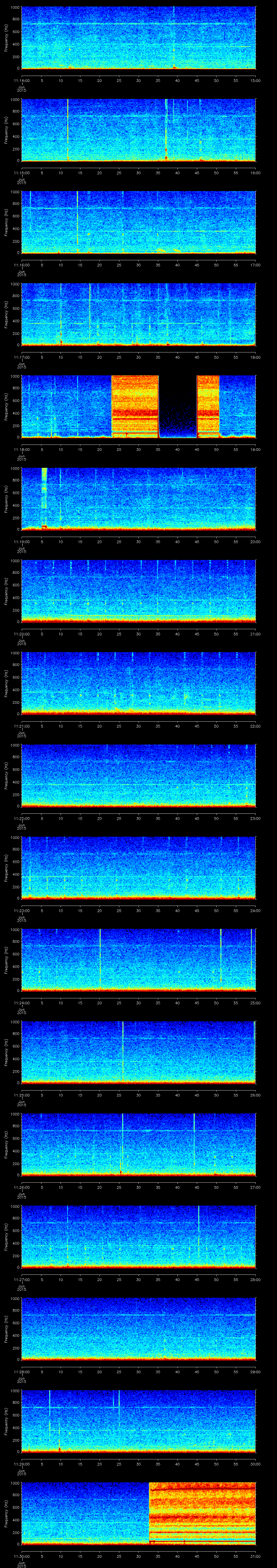Click 'Frequency (Hz)' axis label of 11:30:00 panel
Viewport: 277px width, 1568px height.
tap(6, 1514)
